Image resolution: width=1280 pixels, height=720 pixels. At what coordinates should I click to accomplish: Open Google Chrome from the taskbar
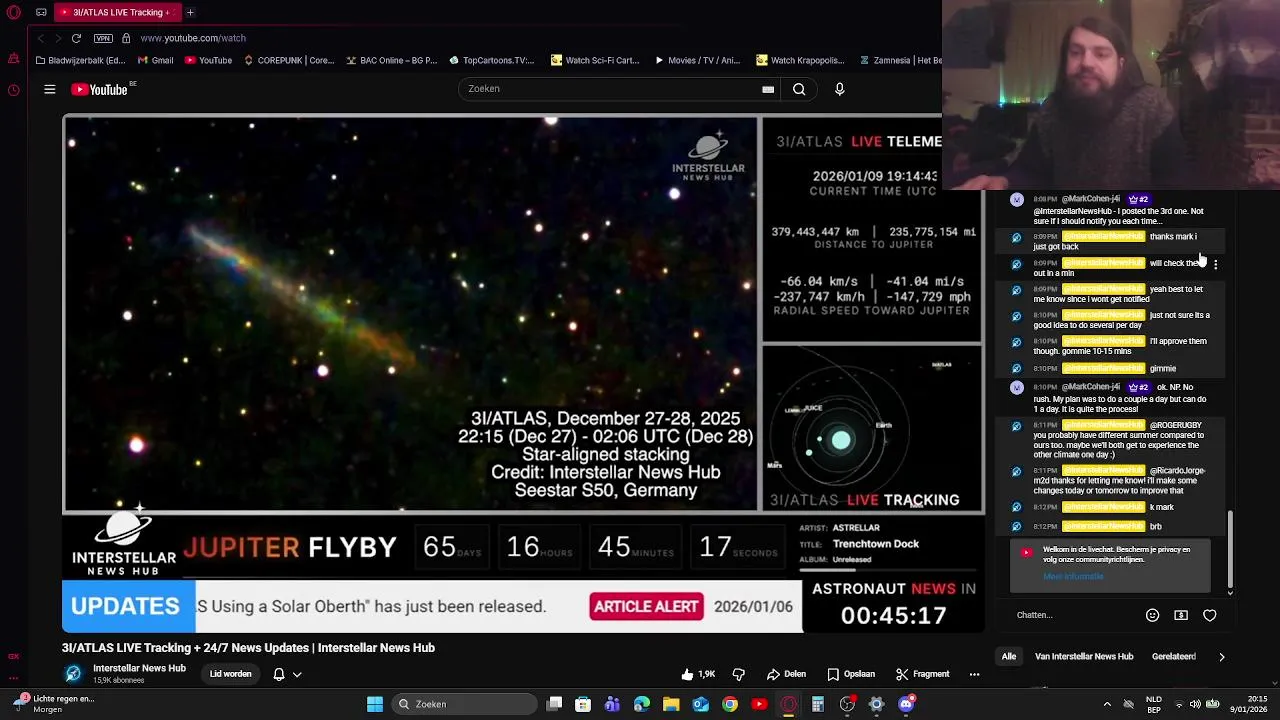click(x=730, y=704)
